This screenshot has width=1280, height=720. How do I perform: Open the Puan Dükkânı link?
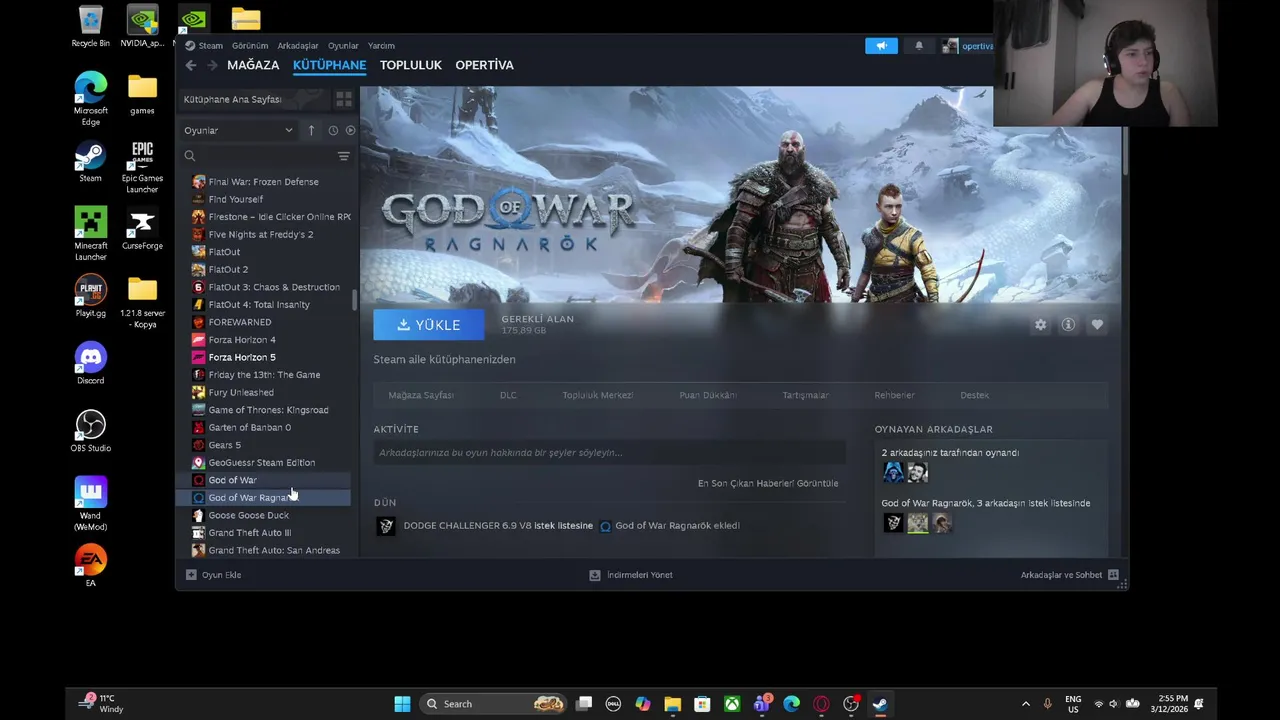(x=708, y=395)
